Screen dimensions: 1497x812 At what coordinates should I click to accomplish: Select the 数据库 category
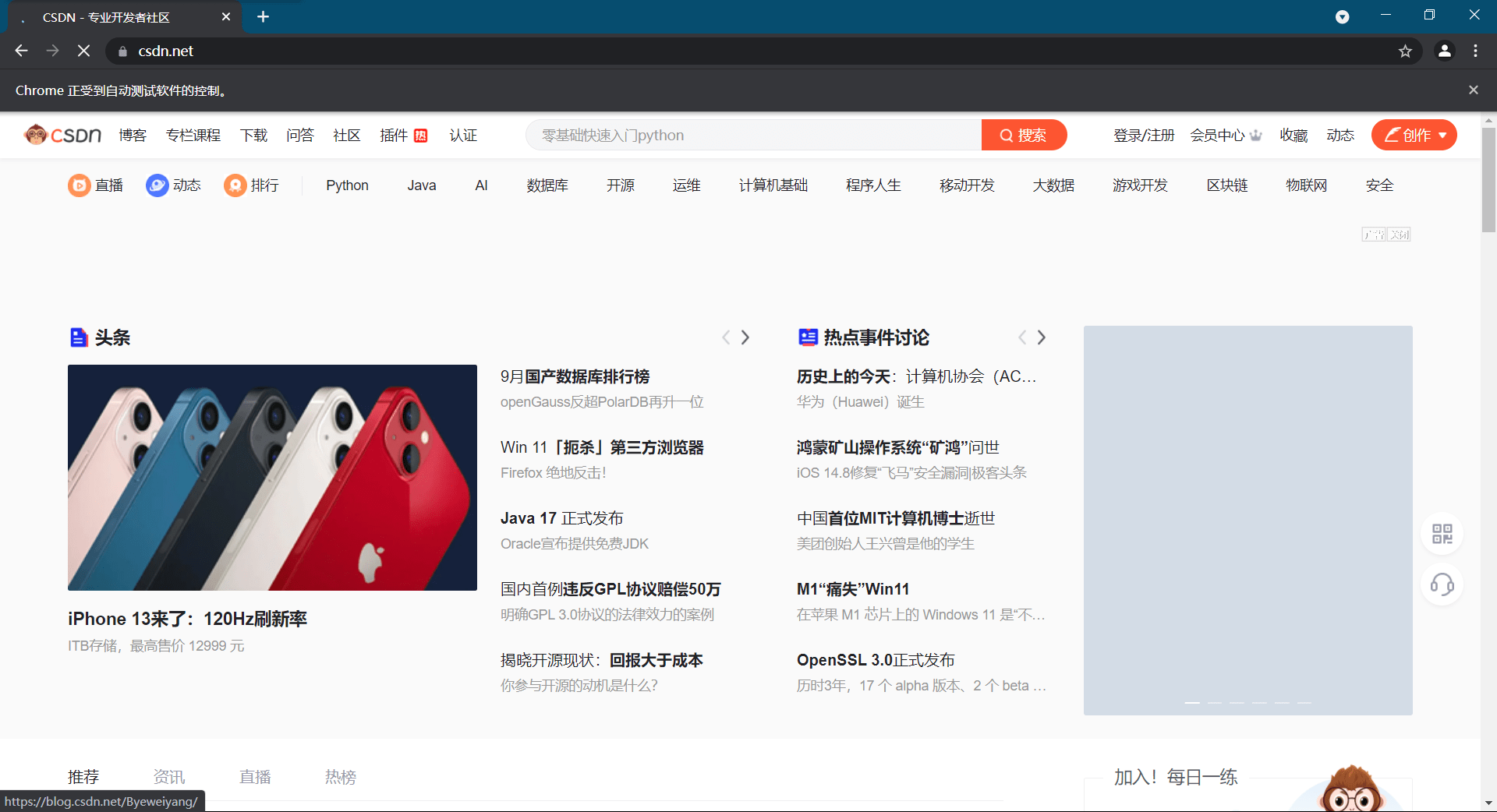click(x=547, y=185)
